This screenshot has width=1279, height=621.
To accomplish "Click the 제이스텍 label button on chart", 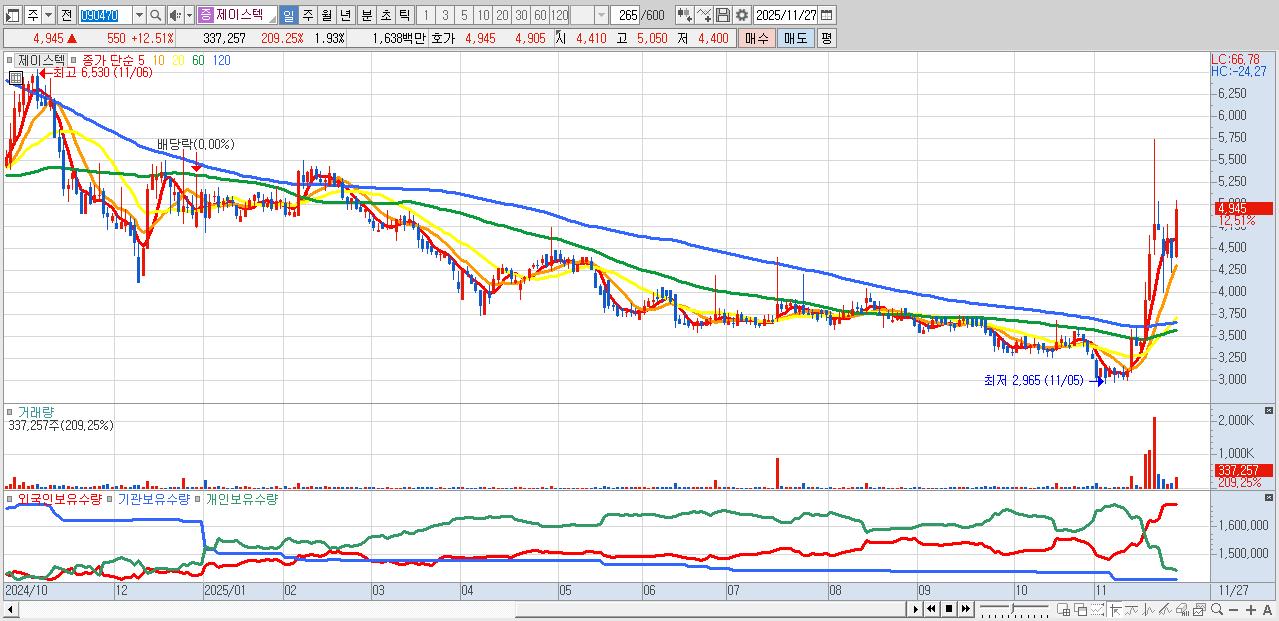I will pos(41,60).
